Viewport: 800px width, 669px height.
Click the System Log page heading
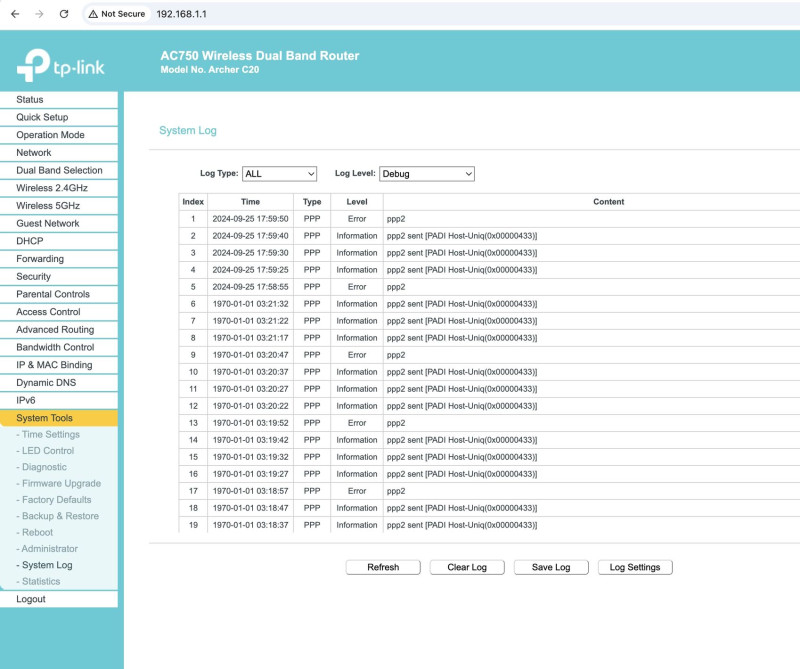188,131
